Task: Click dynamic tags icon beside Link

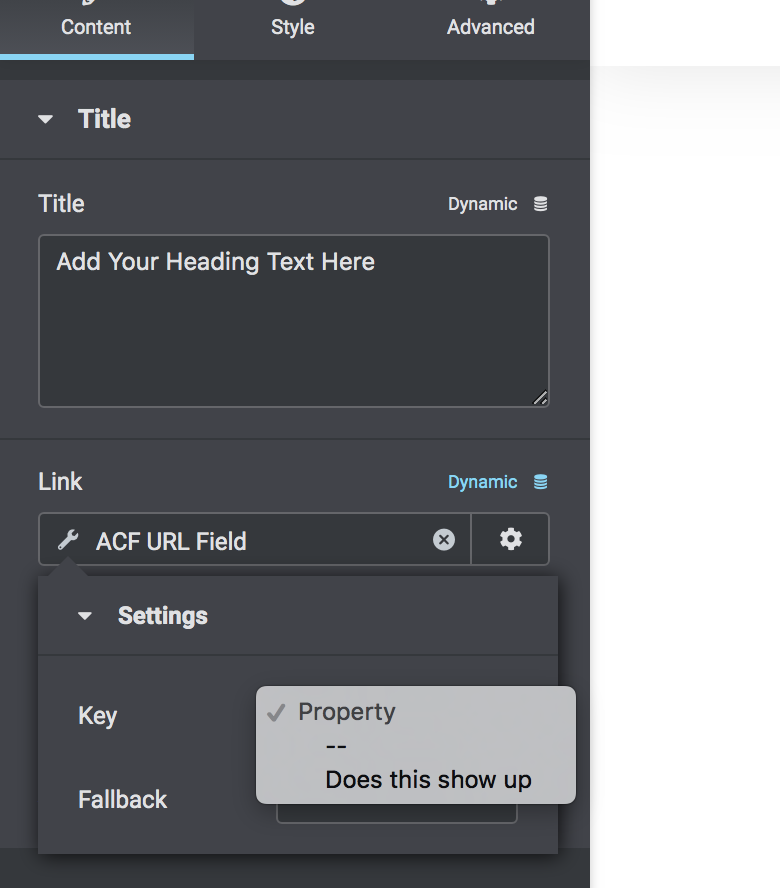Action: click(x=539, y=481)
